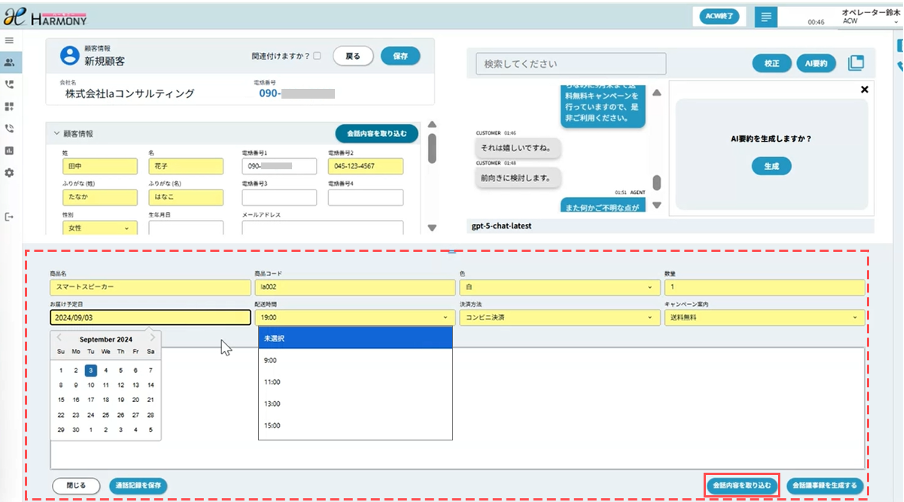Go to previous month in calendar
Screen dimensions: 904x502
click(59, 338)
